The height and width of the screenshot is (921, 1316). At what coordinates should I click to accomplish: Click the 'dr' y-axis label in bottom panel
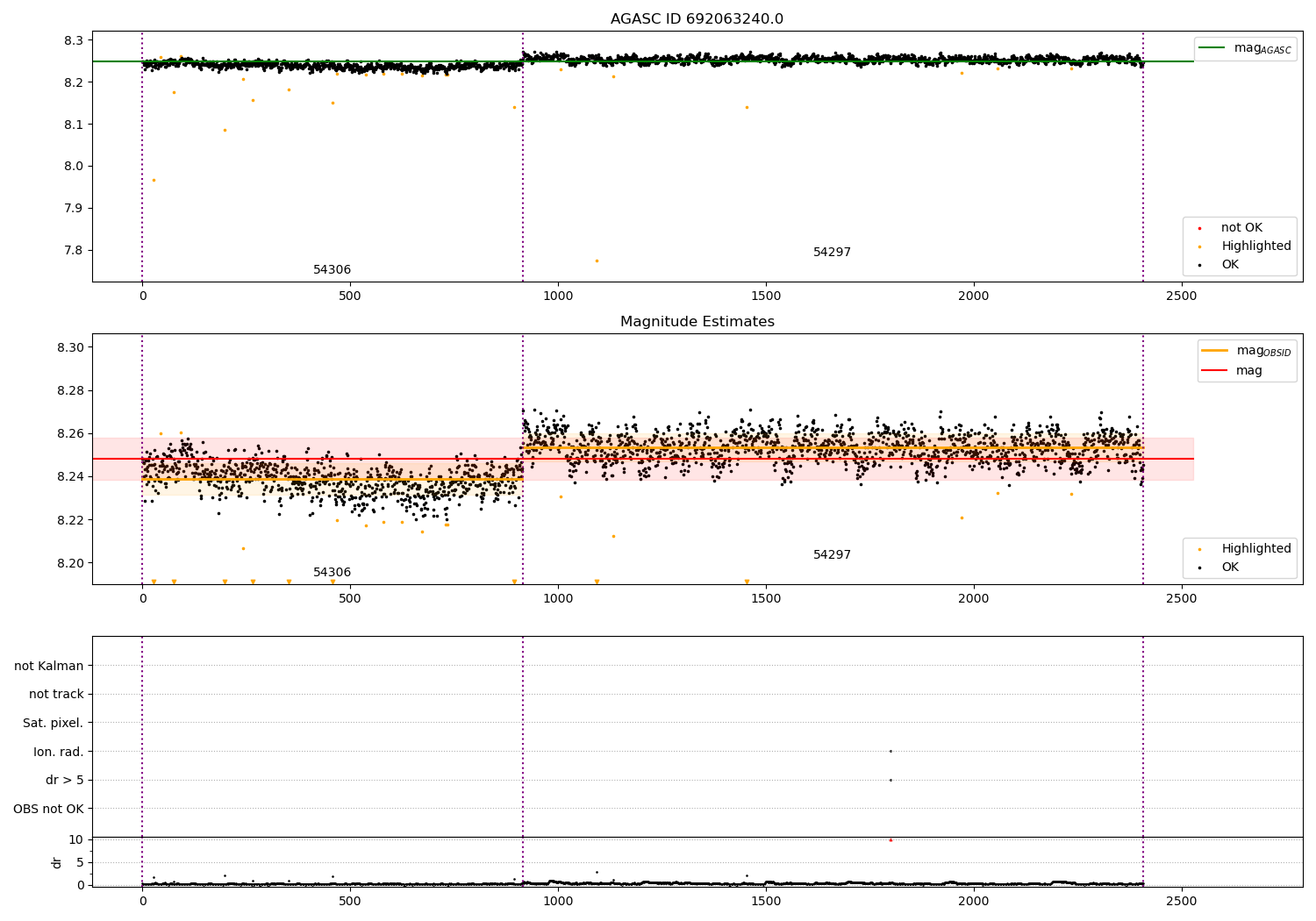click(x=57, y=863)
